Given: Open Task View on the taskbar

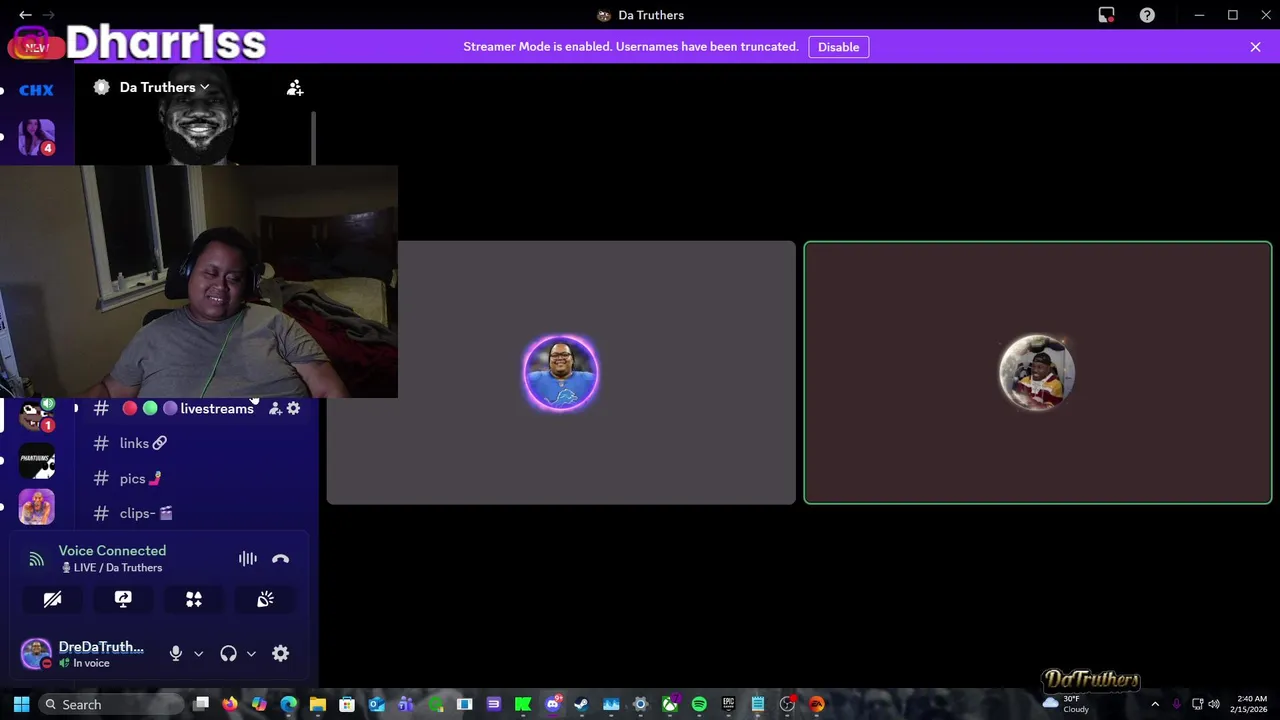Looking at the screenshot, I should pos(201,704).
